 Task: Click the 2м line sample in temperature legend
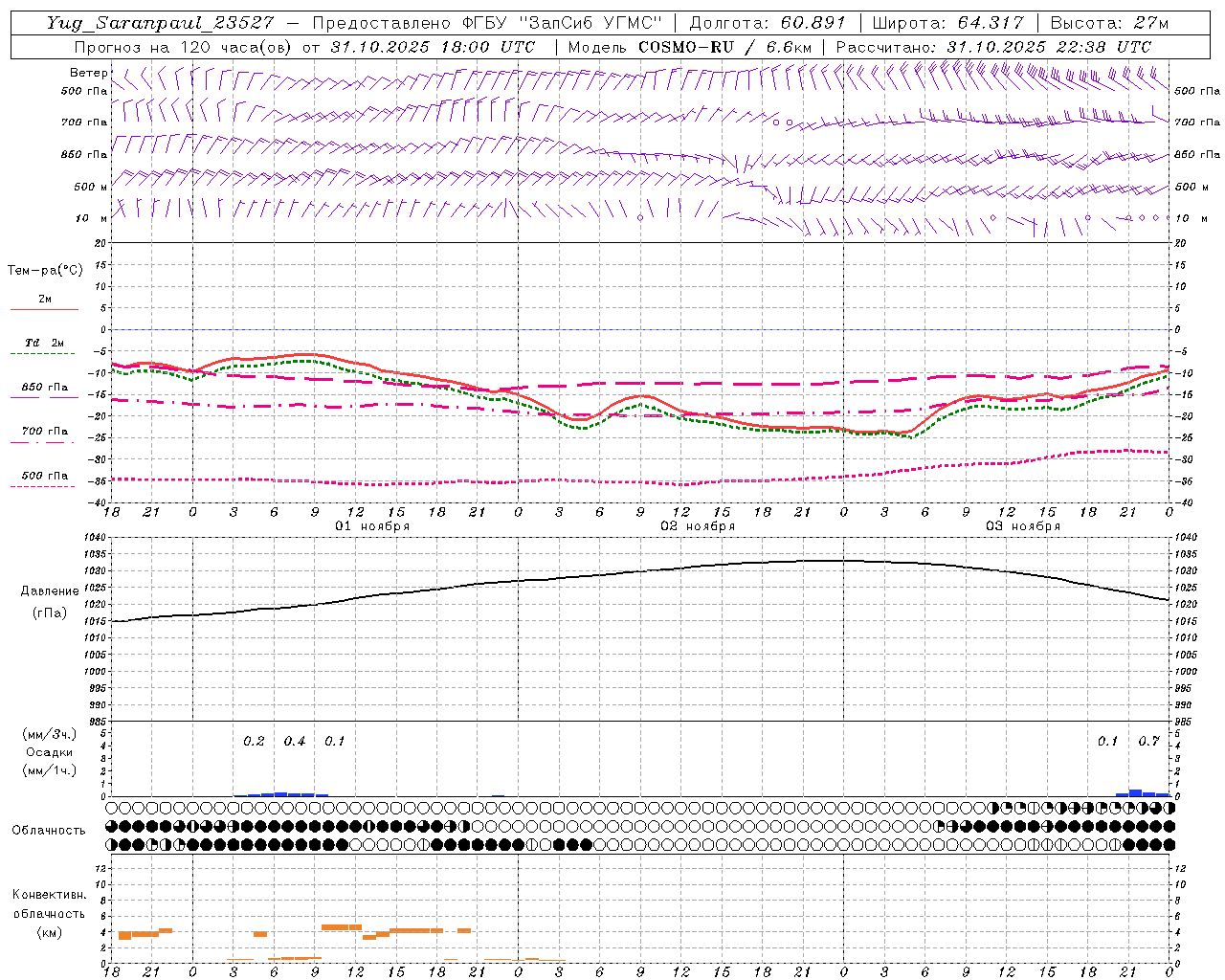click(x=44, y=309)
